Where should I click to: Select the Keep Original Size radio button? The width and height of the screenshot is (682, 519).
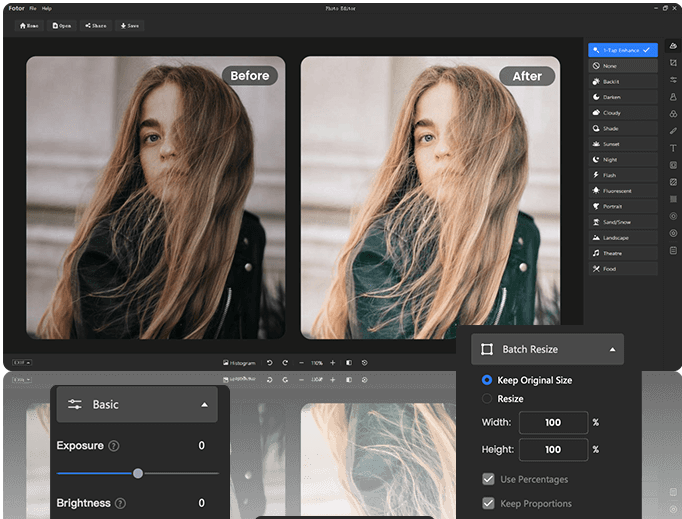(487, 380)
